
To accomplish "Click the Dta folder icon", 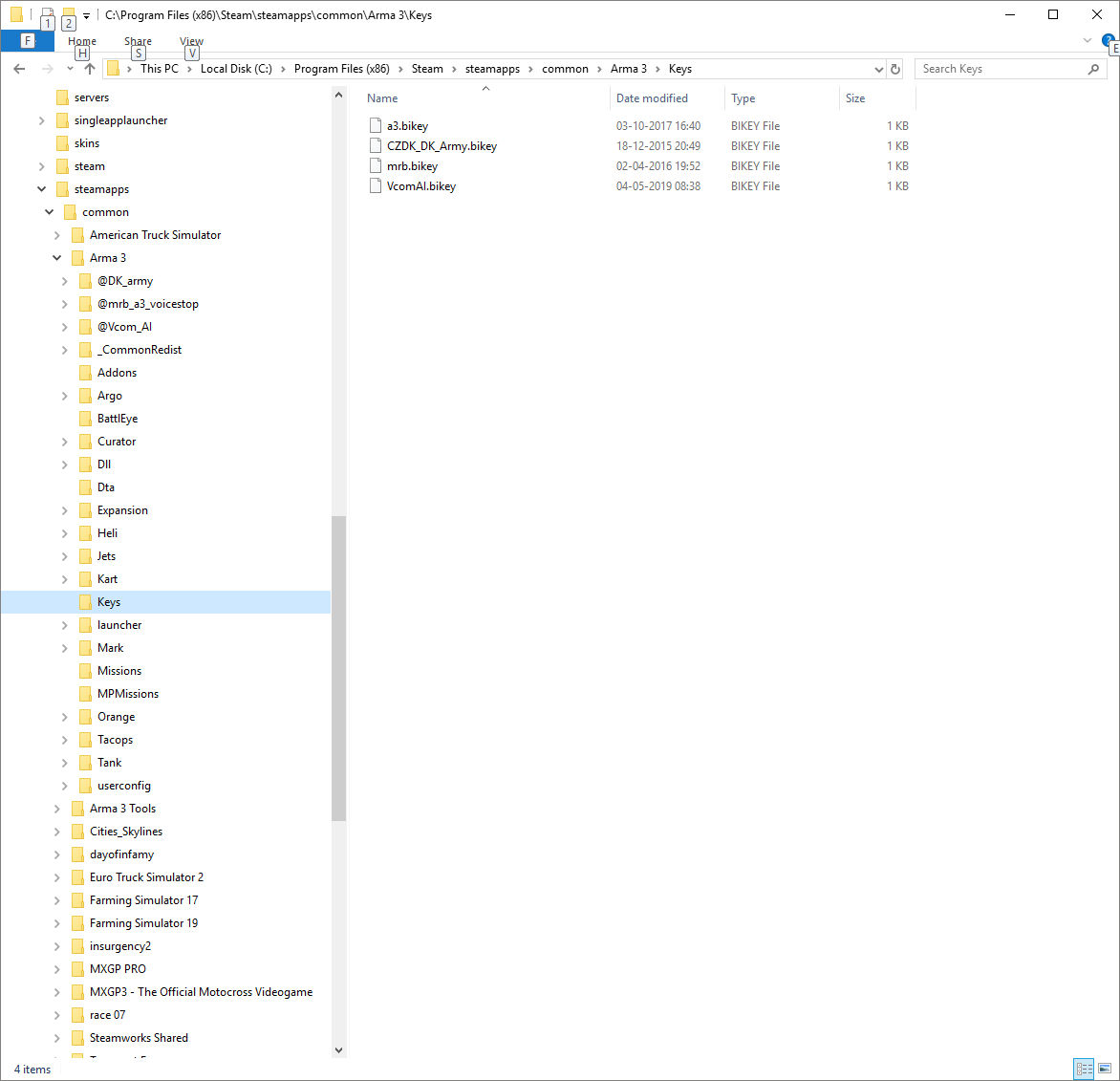I will [85, 487].
